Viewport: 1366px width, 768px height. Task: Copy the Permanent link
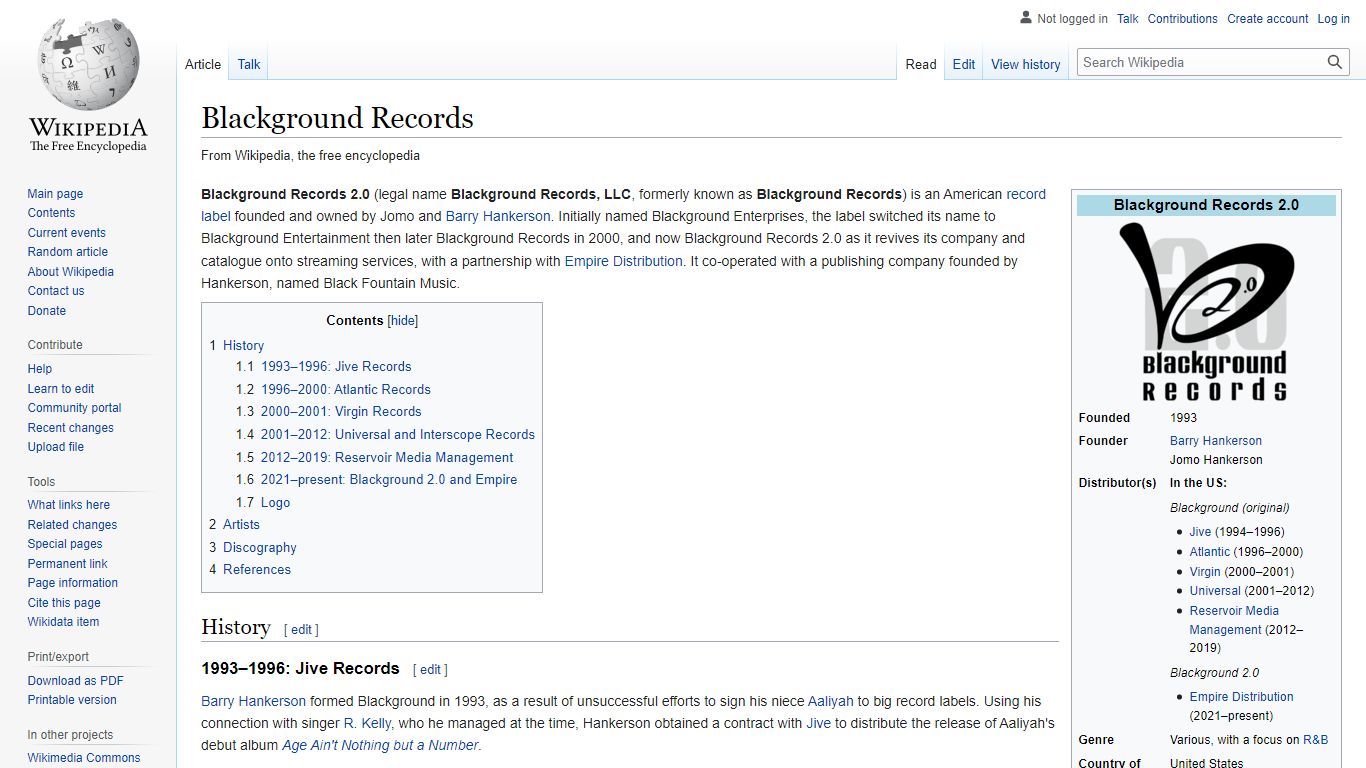67,564
